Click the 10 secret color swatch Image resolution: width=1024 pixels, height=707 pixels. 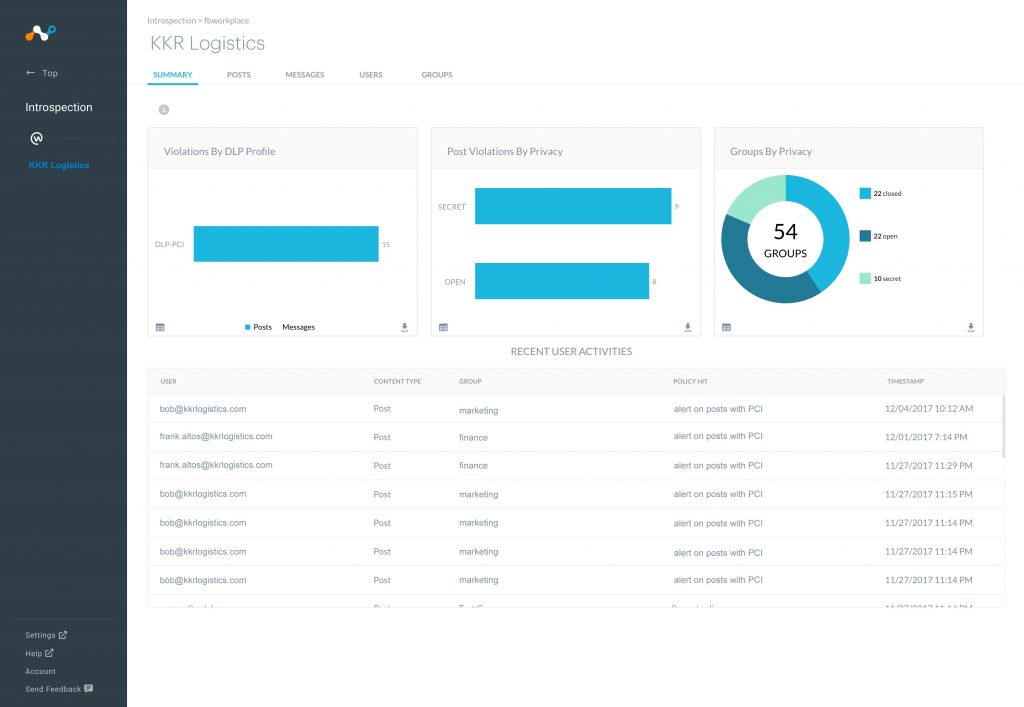865,278
